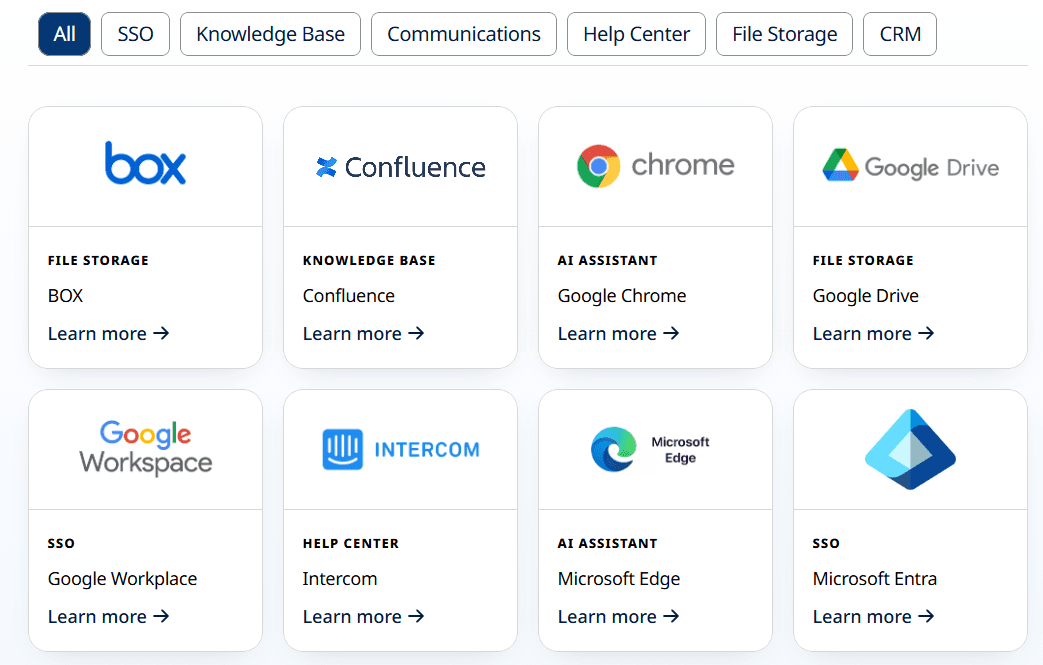The height and width of the screenshot is (665, 1043).
Task: Click the Microsoft Edge logo
Action: [x=650, y=450]
